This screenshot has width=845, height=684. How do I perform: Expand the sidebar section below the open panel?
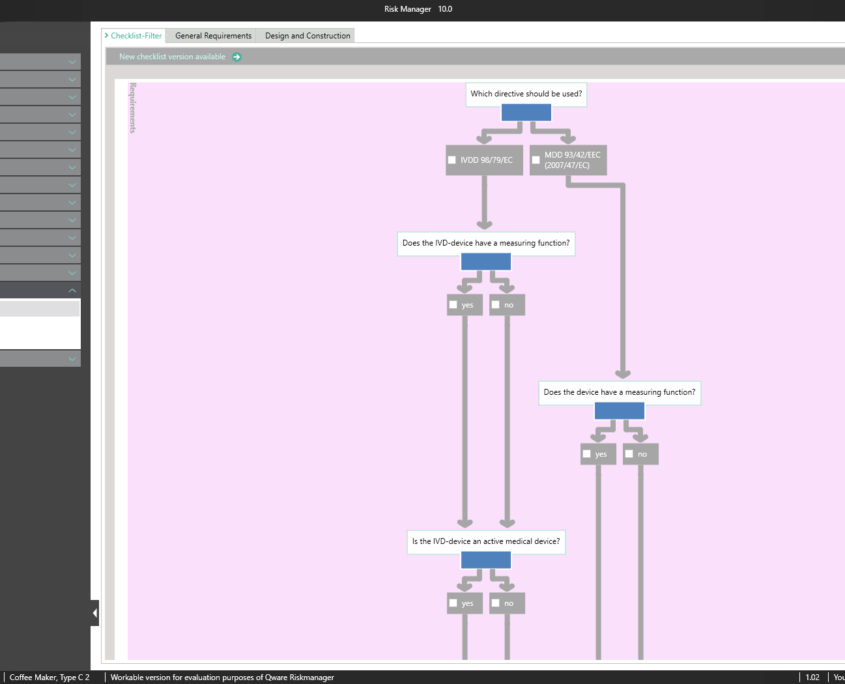(x=72, y=358)
